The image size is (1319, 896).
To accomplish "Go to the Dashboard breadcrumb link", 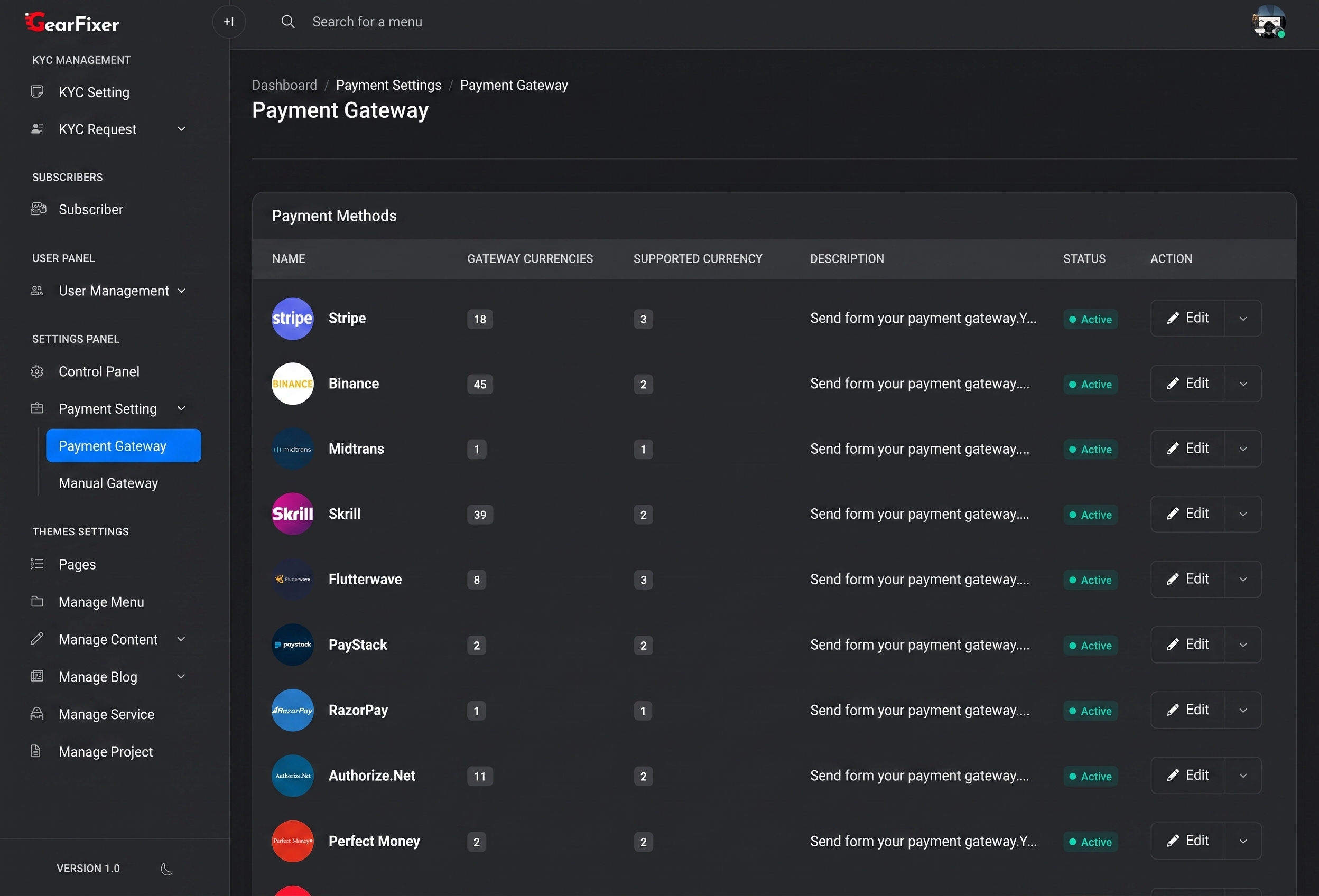I will [x=284, y=85].
